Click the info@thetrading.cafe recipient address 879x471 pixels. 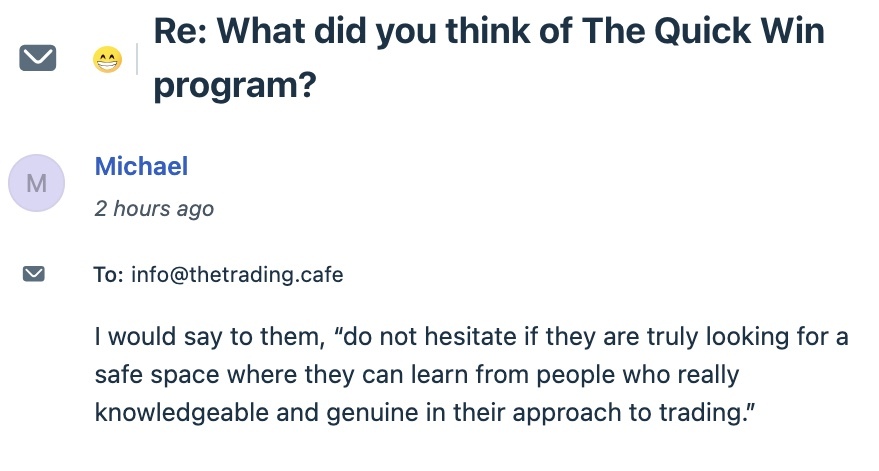[x=237, y=274]
